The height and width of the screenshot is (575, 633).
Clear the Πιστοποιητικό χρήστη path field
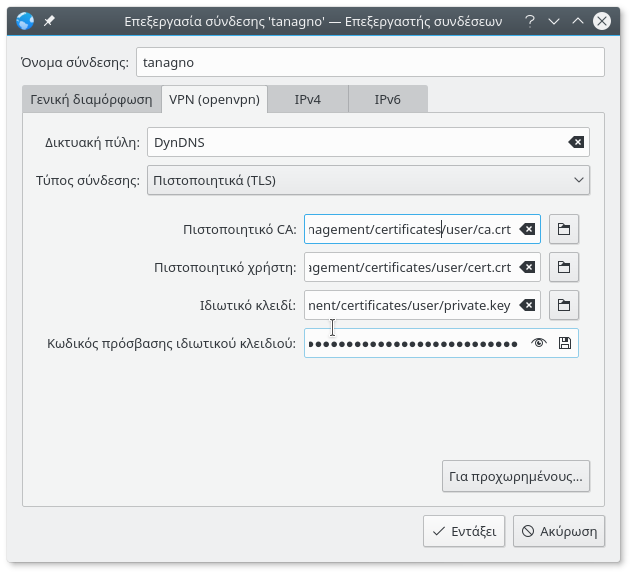pos(527,267)
